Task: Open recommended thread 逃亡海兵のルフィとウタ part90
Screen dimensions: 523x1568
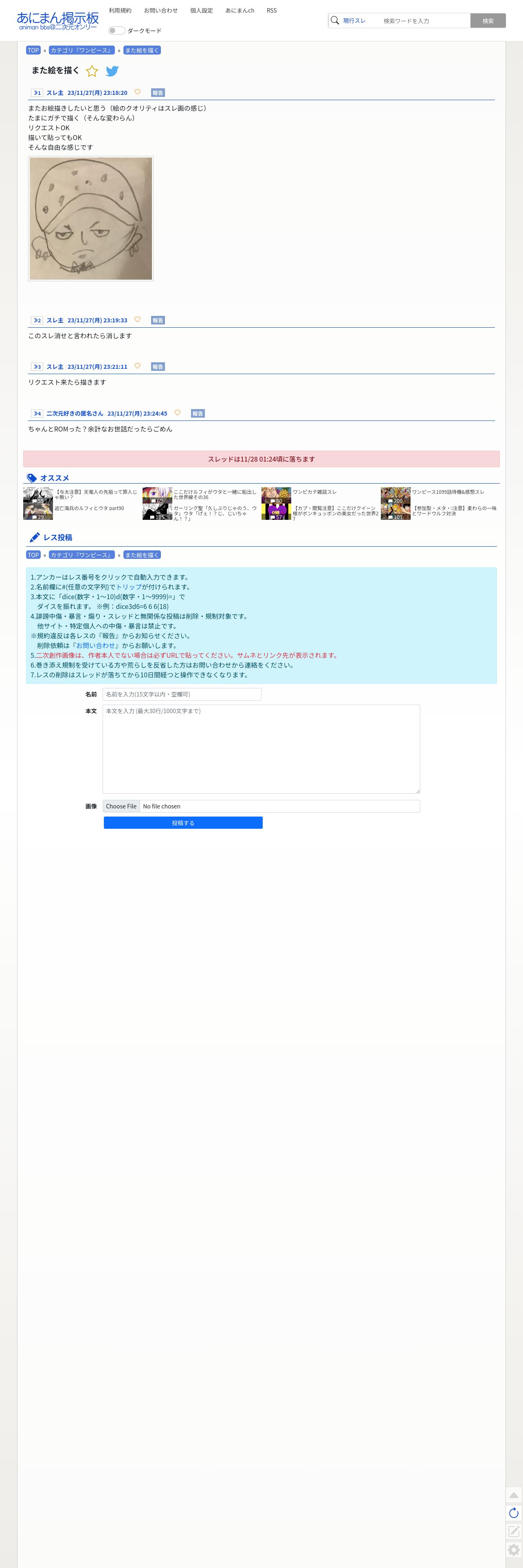Action: click(90, 508)
